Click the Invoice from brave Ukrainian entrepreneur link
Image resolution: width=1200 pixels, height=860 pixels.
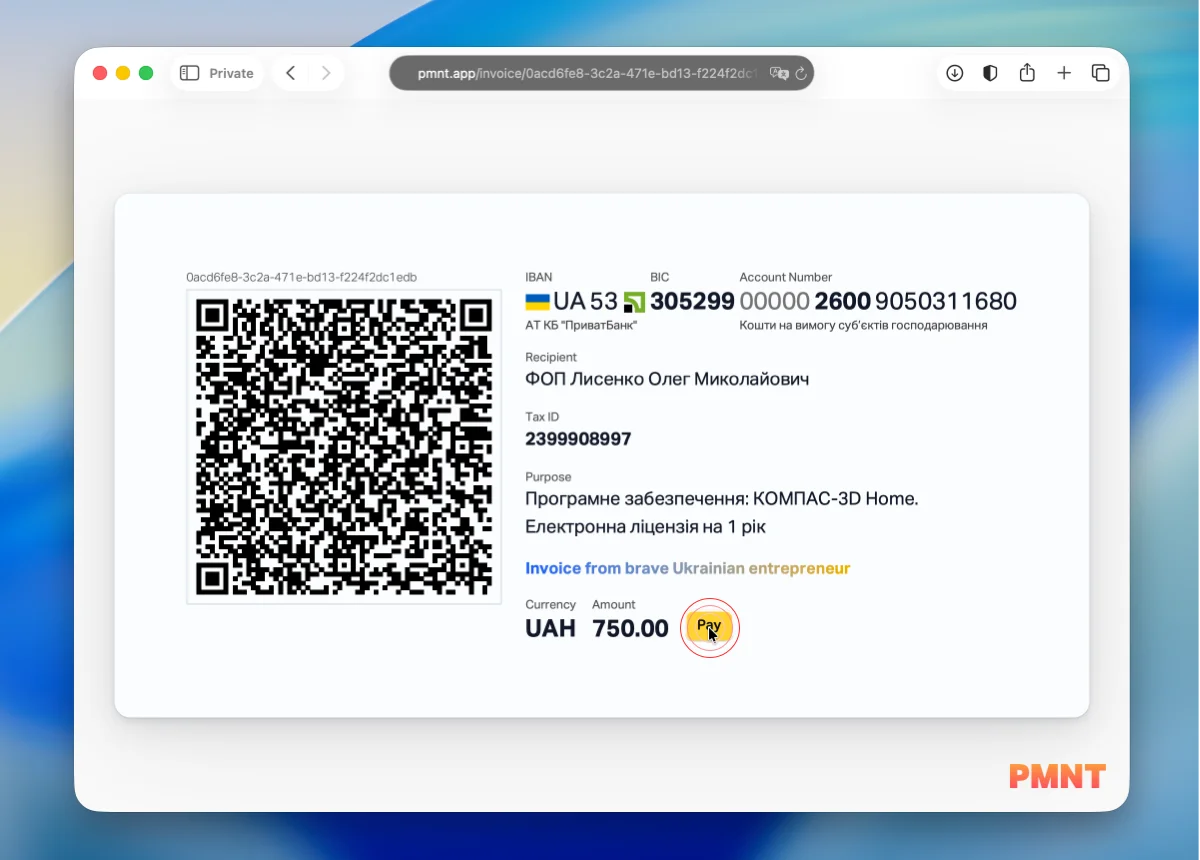[x=687, y=567]
